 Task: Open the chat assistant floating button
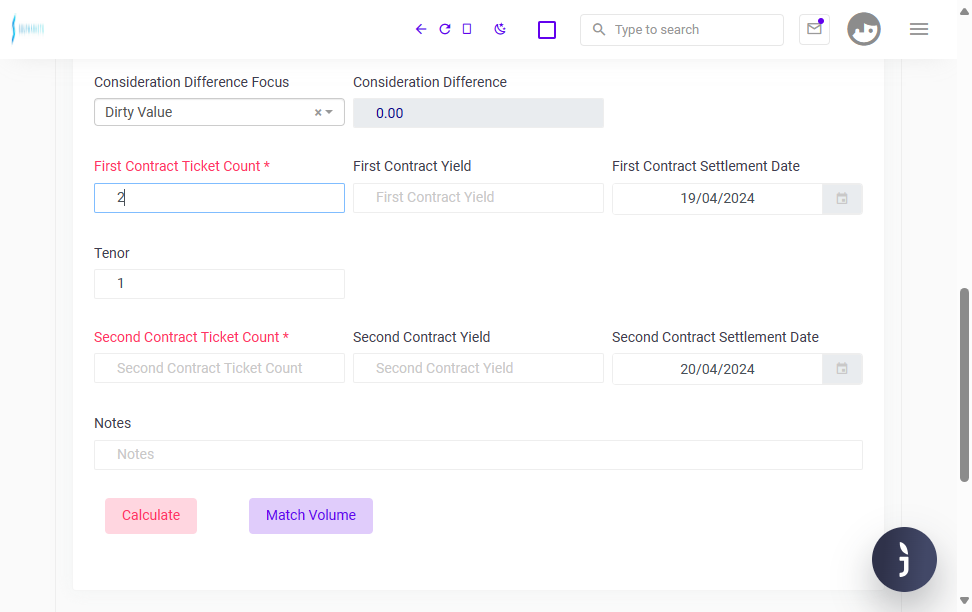904,559
